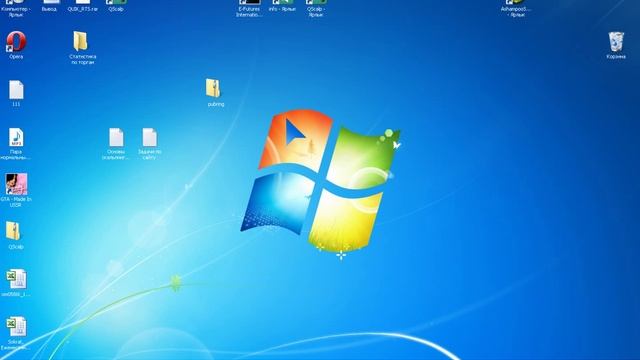Select the GTA - Made In USSR icon

[x=16, y=190]
